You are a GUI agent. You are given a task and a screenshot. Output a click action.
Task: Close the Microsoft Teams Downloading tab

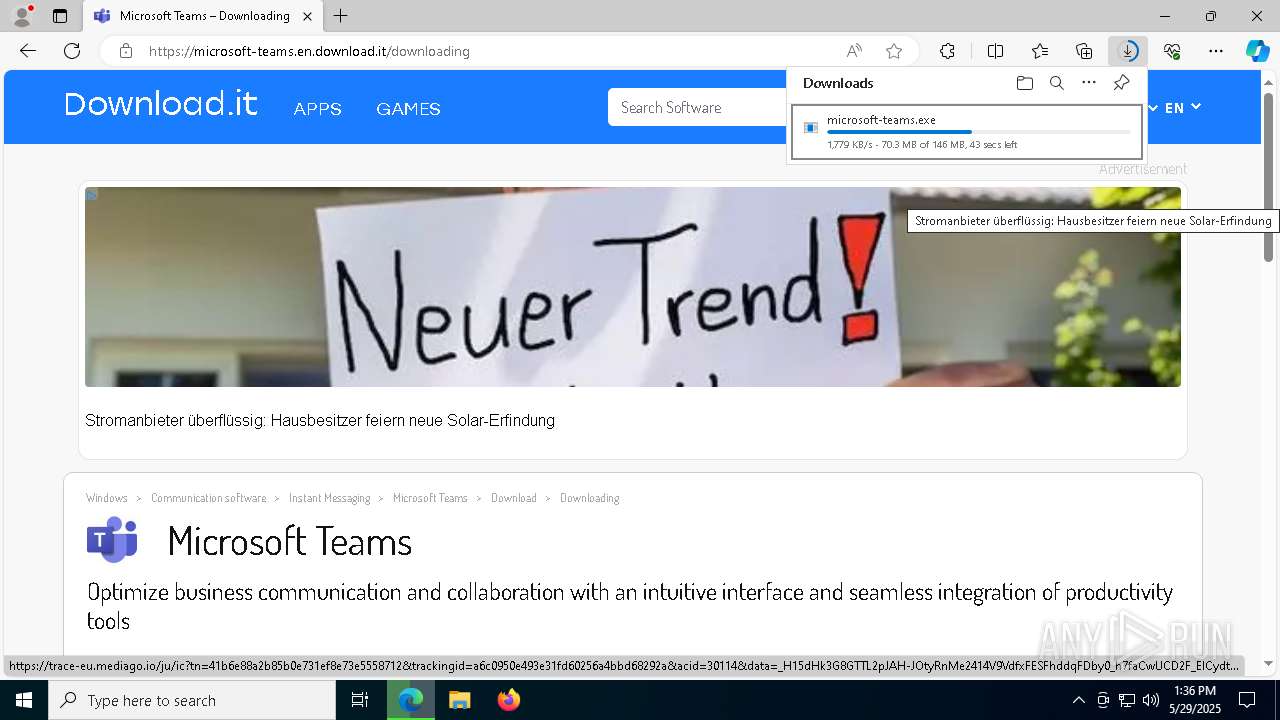click(308, 16)
